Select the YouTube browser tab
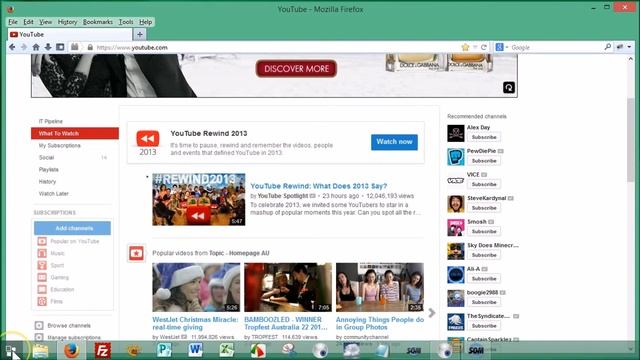The image size is (640, 360). tap(69, 35)
